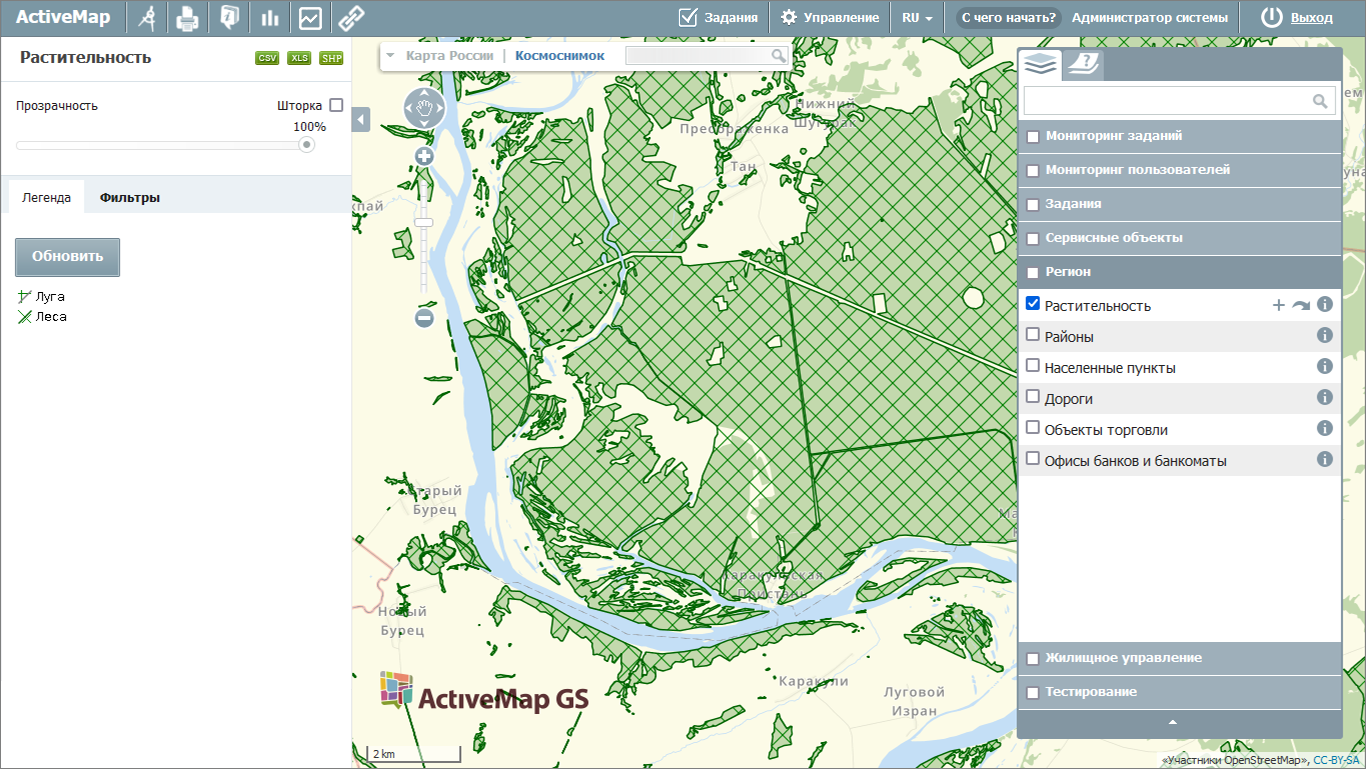1366x769 pixels.
Task: Export layer as CSV
Action: click(267, 58)
